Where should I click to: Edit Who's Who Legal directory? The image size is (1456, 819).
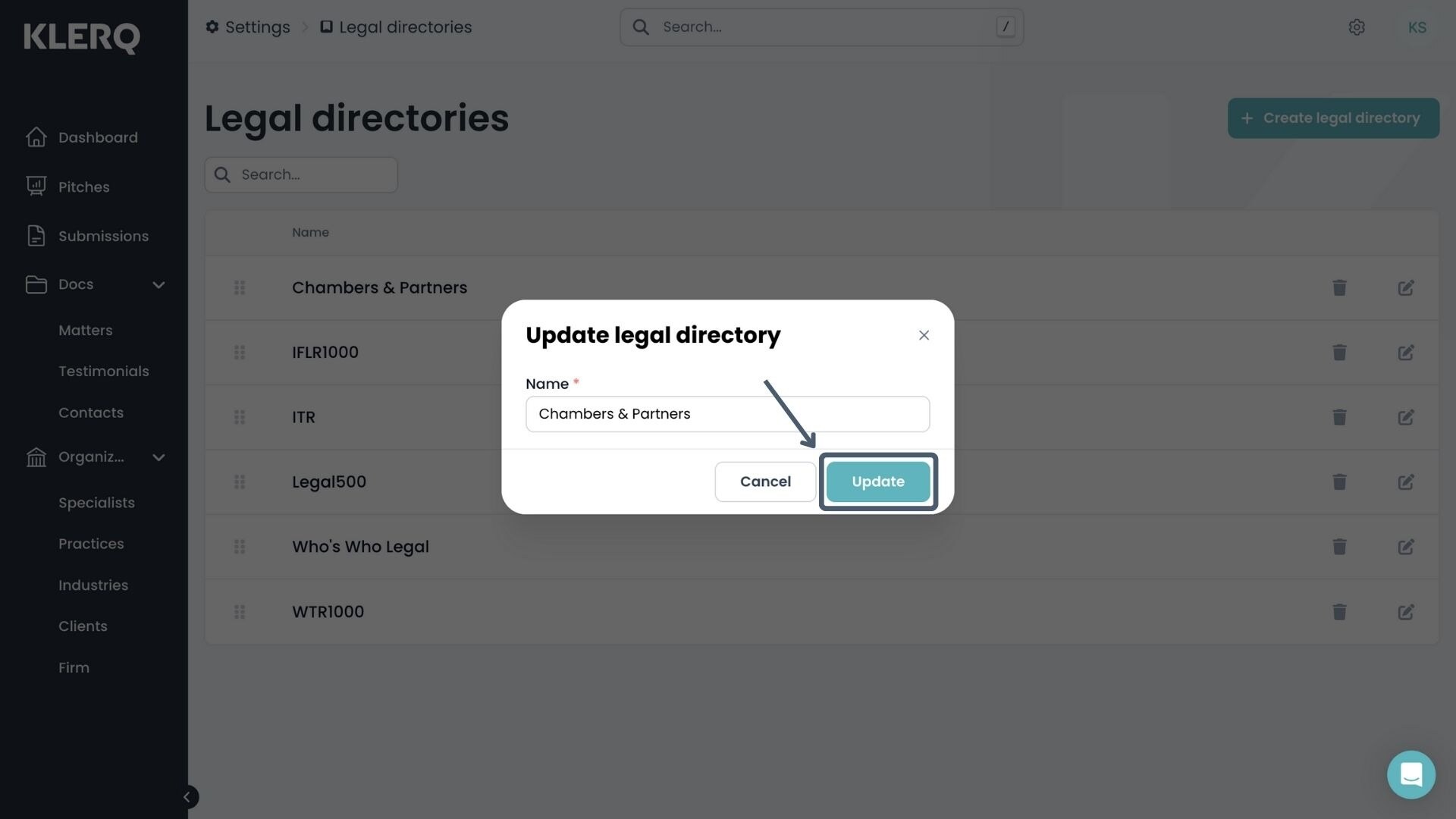tap(1406, 548)
